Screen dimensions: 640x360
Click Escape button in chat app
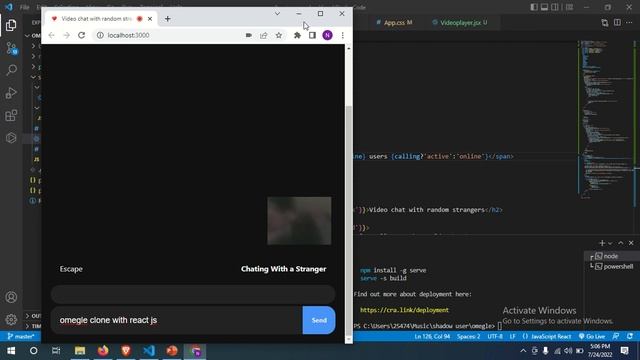(x=71, y=269)
